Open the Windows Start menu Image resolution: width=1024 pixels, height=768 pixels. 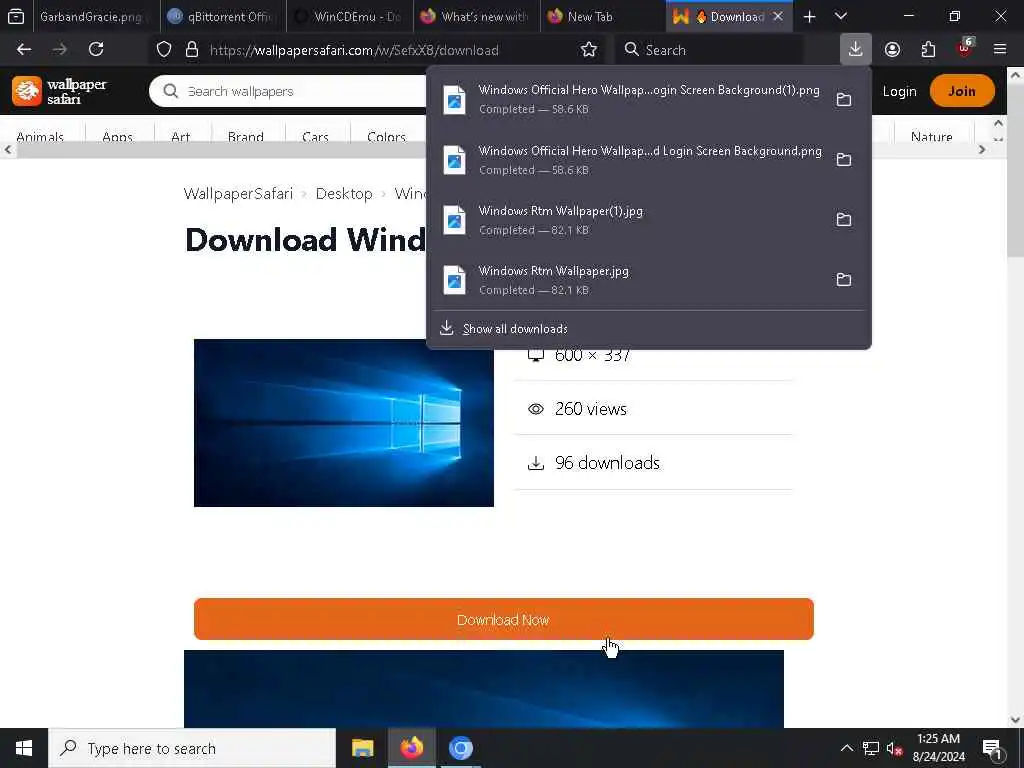[24, 748]
